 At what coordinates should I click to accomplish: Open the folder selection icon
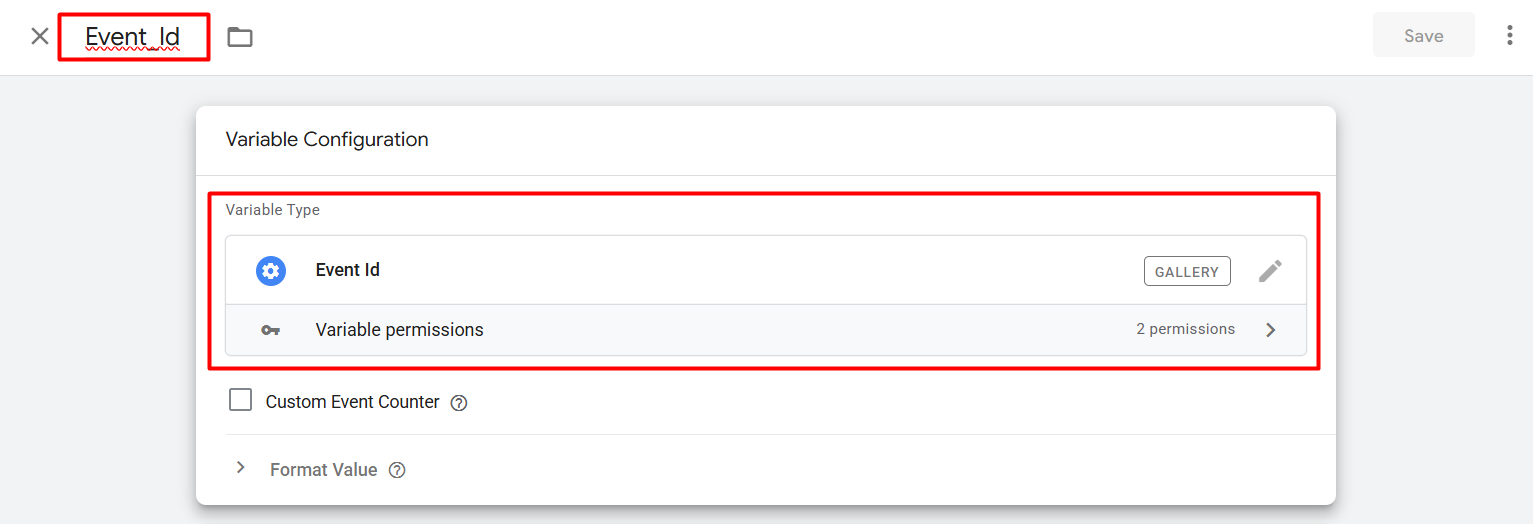tap(240, 37)
